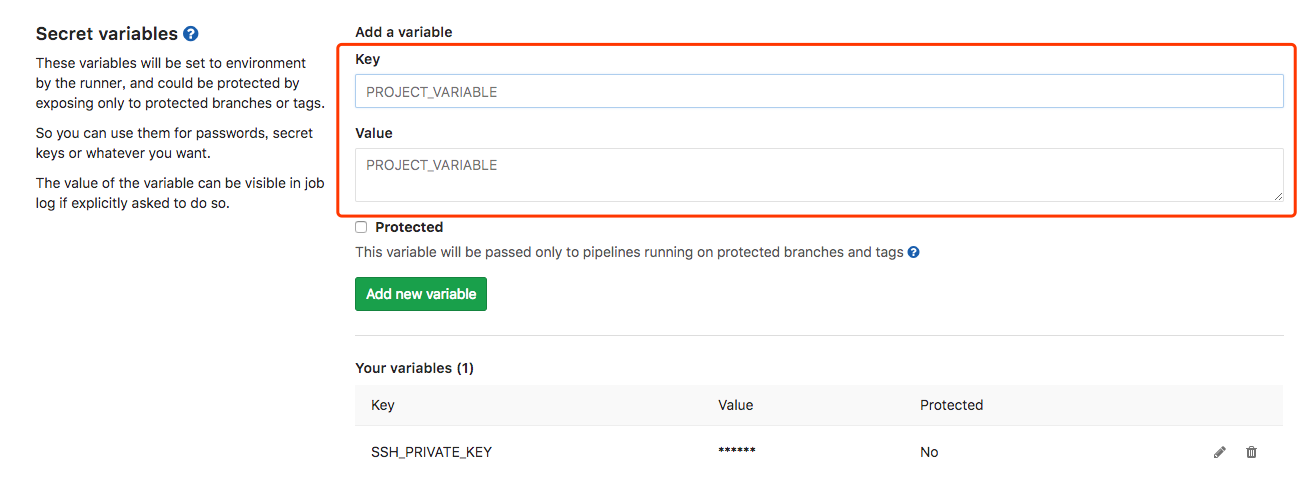This screenshot has height=482, width=1313.
Task: Click the Key field label above the input
Action: tap(367, 59)
